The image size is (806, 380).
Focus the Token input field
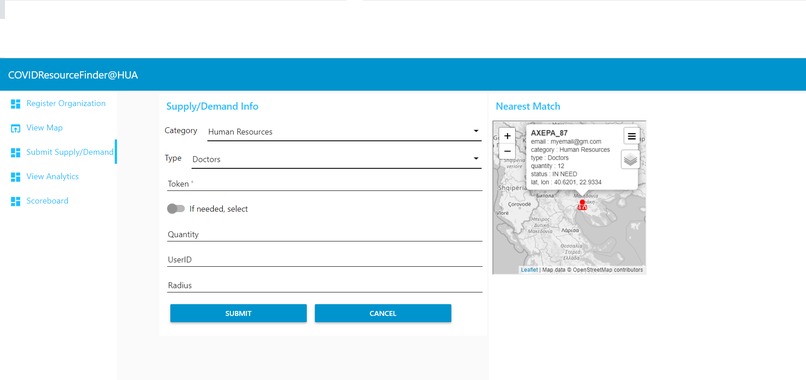(x=324, y=184)
